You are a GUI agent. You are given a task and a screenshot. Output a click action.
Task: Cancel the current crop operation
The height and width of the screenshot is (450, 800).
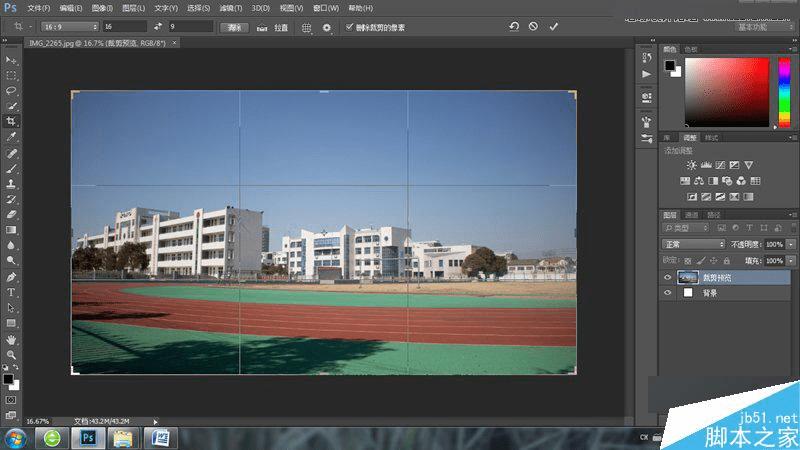click(533, 26)
